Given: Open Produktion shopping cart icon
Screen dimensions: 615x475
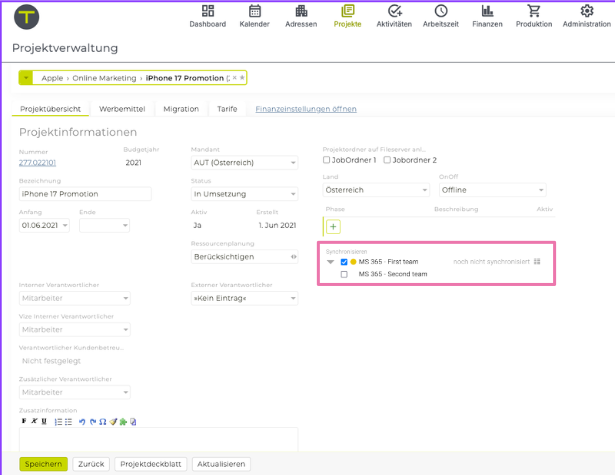Looking at the screenshot, I should tap(533, 12).
